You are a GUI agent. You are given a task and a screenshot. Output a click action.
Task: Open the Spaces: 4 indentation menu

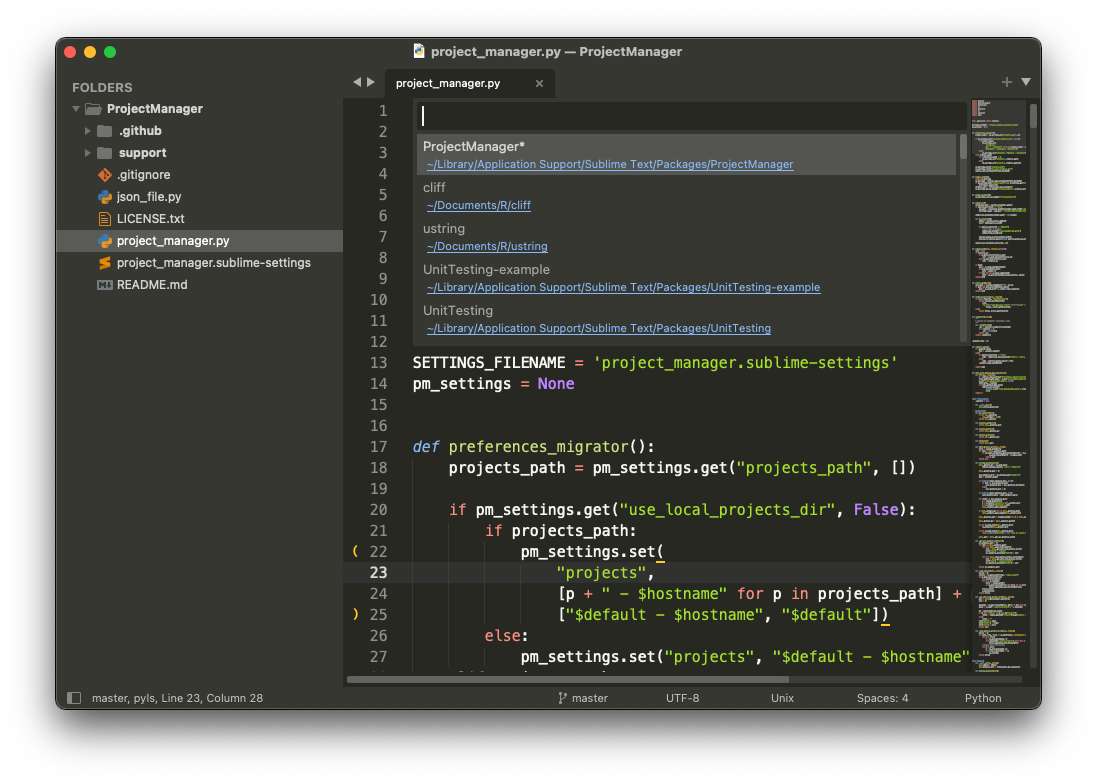882,698
